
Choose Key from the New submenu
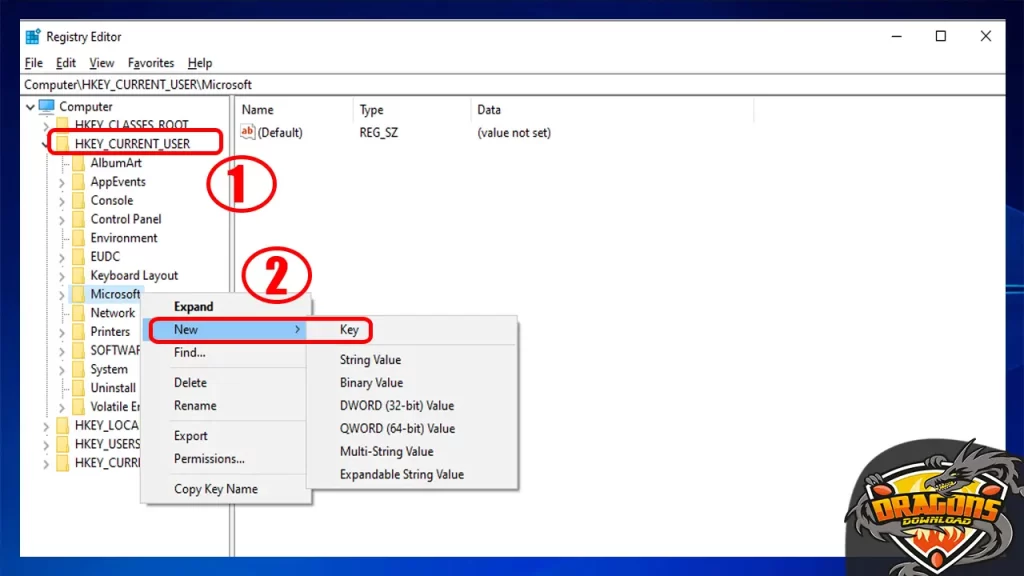(348, 329)
